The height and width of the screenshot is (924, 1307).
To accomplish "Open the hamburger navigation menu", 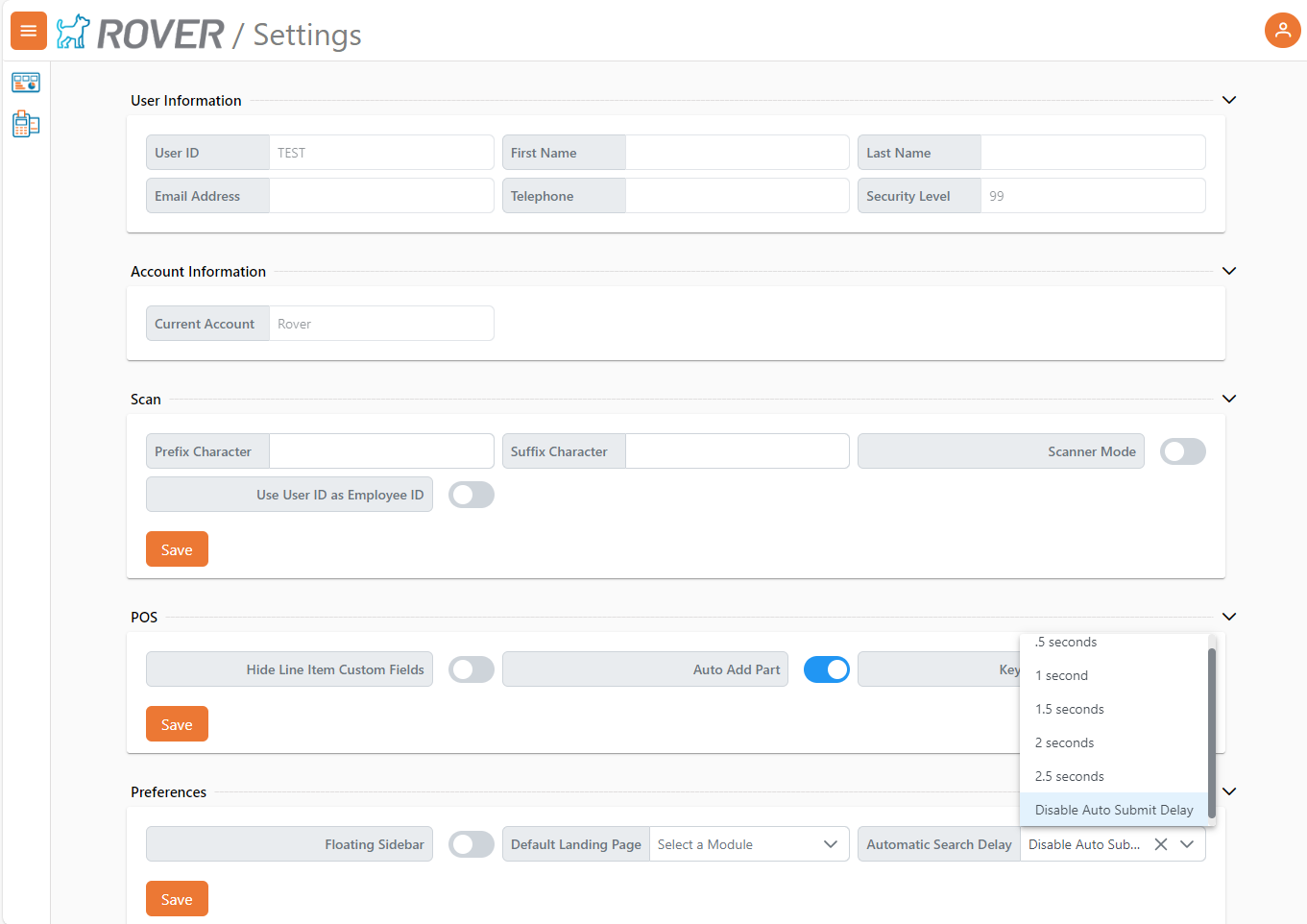I will [x=28, y=30].
